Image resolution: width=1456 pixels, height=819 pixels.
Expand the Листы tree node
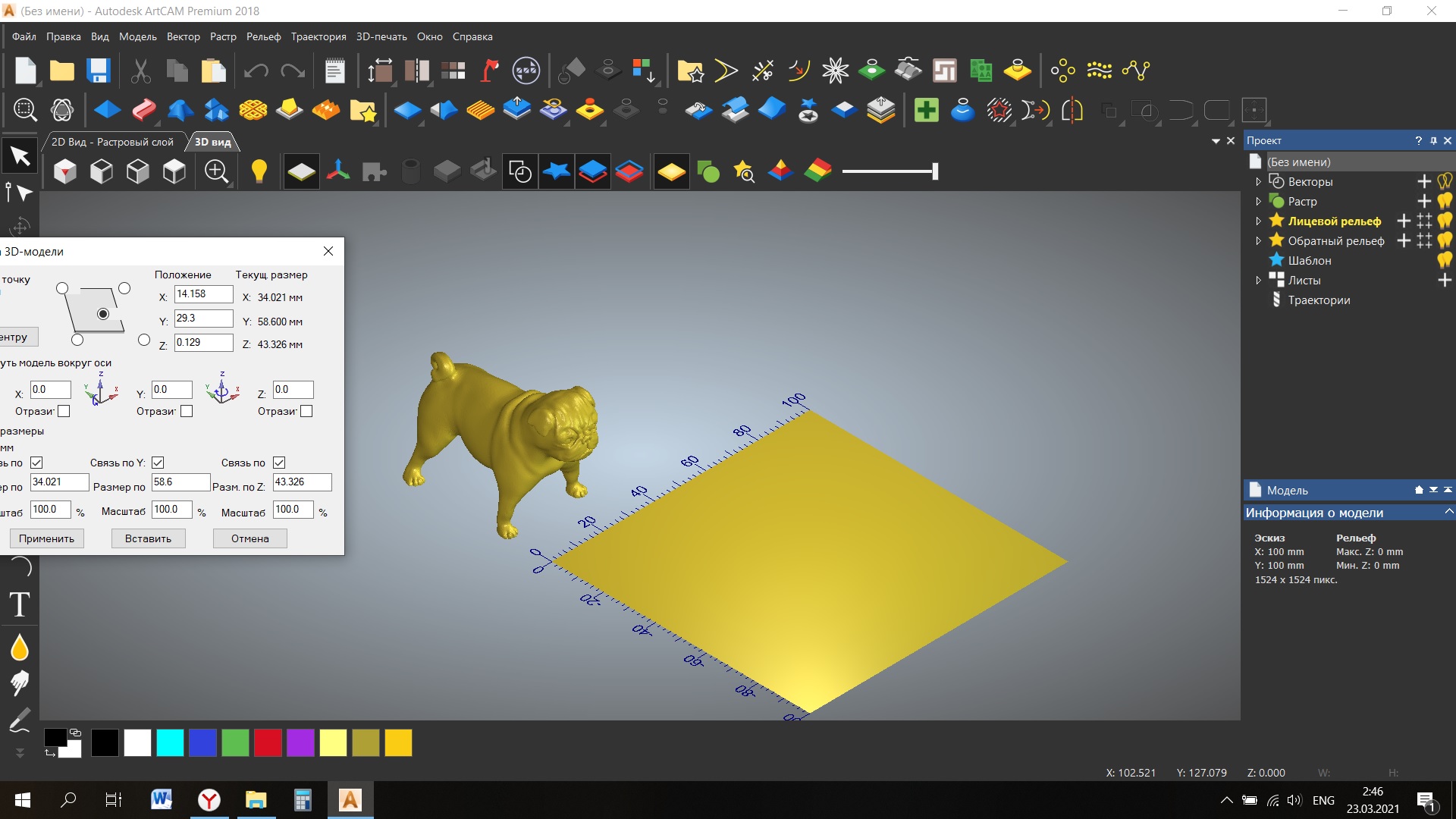[1258, 281]
